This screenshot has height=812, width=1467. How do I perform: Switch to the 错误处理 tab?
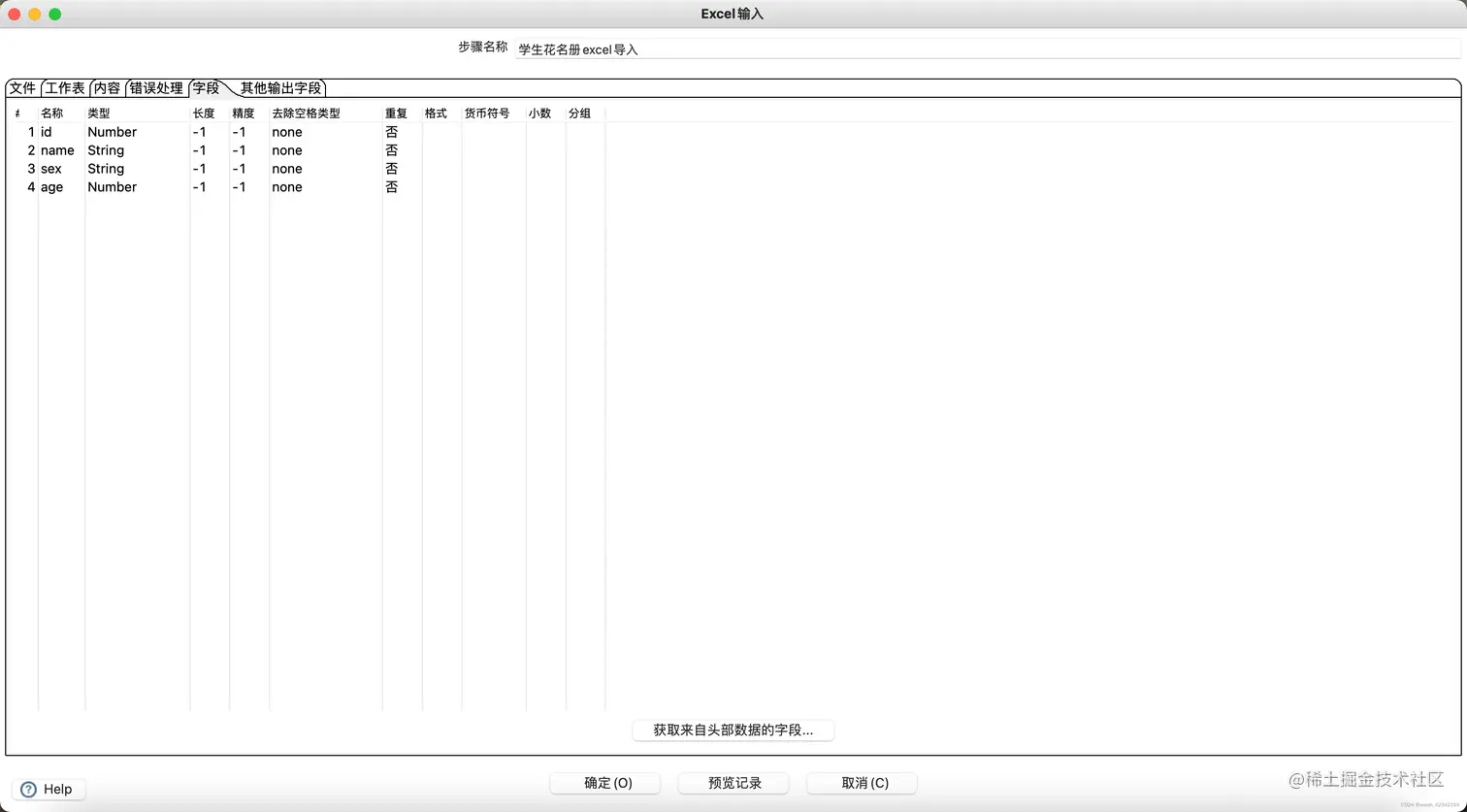tap(156, 88)
